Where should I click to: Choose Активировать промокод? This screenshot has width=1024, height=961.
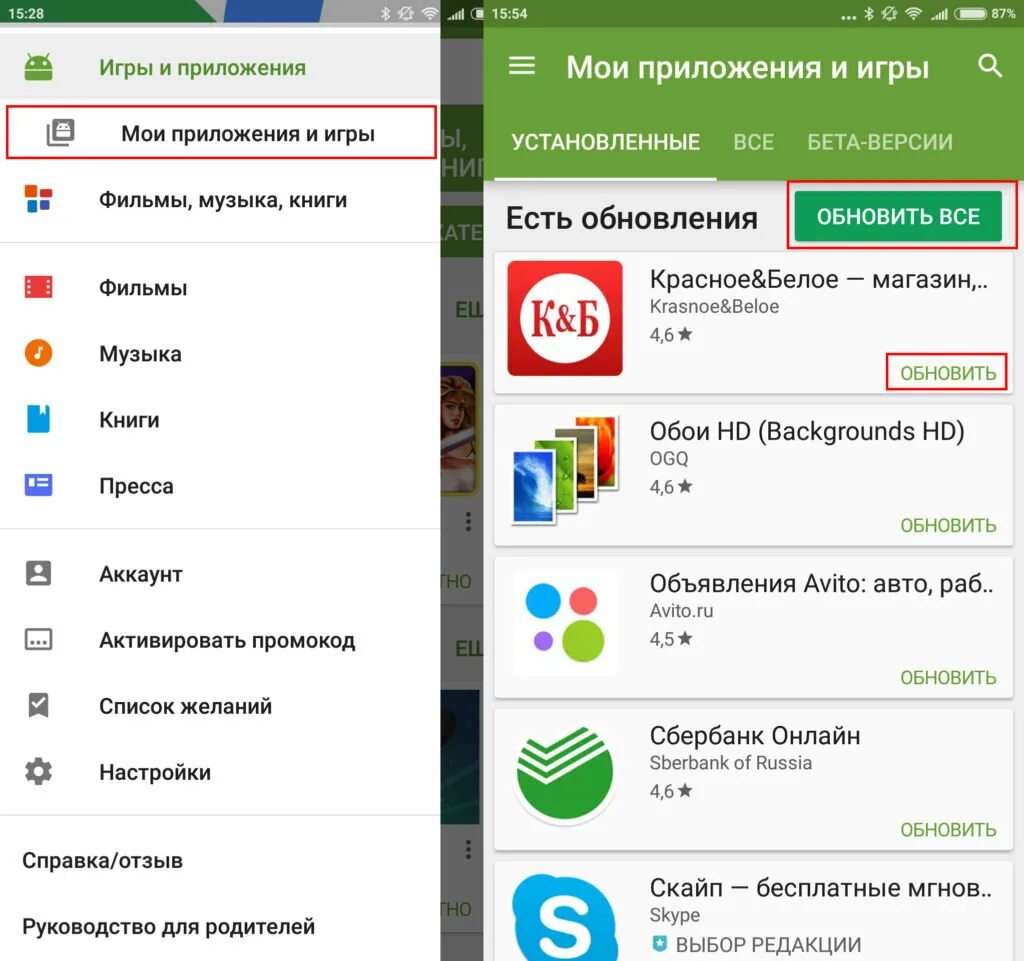tap(220, 640)
